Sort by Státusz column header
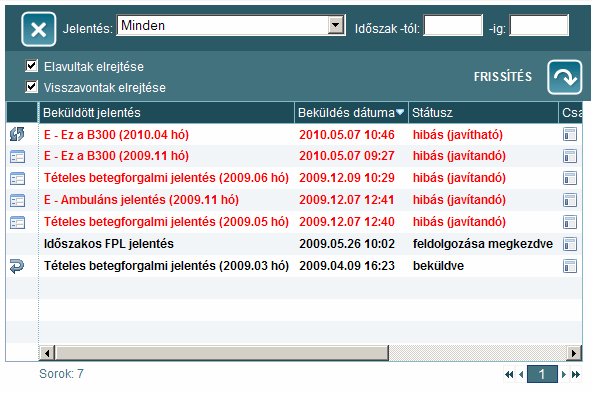This screenshot has height=393, width=592. coord(483,113)
